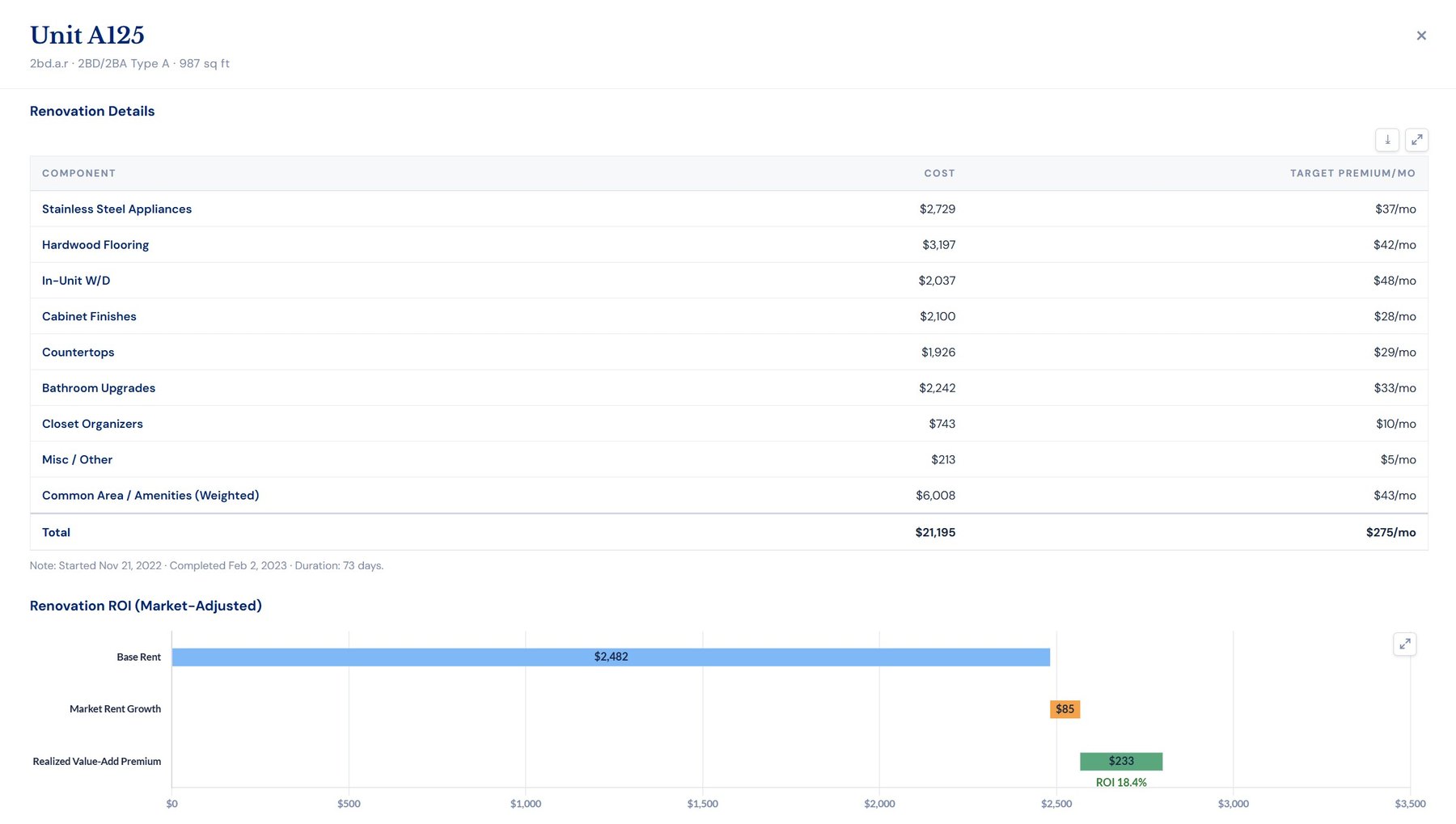1456x824 pixels.
Task: Select the Bathroom Upgrades component
Action: pyautogui.click(x=99, y=388)
